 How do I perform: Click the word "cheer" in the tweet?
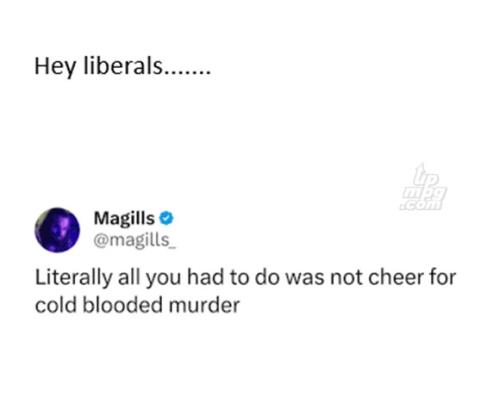(x=396, y=277)
